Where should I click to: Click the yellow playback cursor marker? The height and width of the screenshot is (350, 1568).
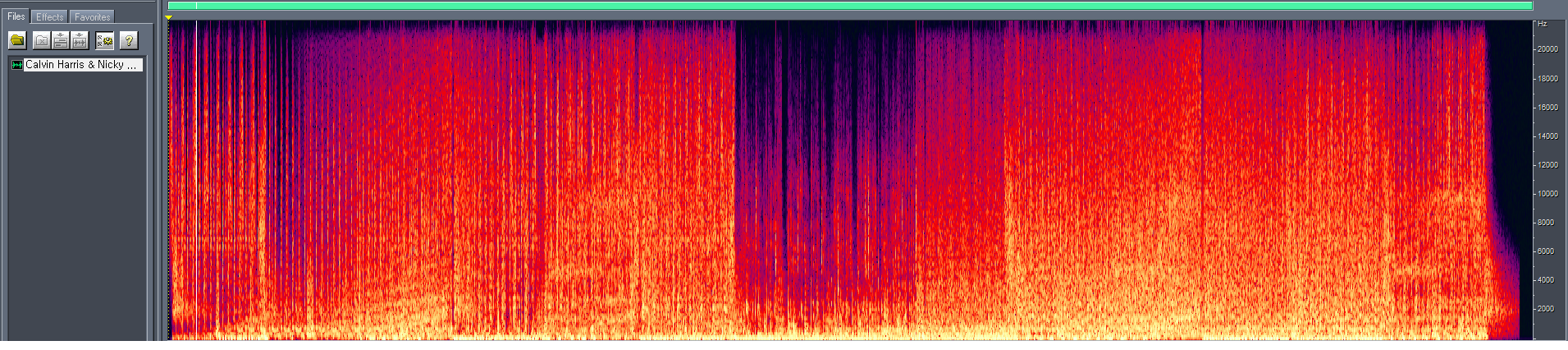[169, 17]
